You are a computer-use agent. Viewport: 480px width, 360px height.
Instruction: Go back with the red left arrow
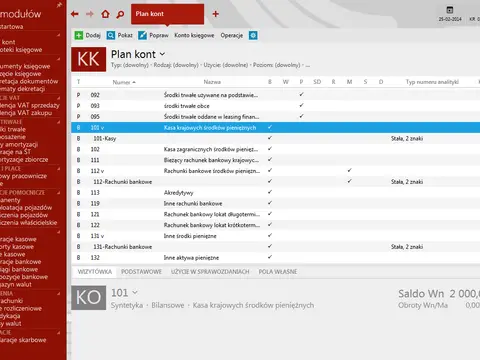pos(75,14)
